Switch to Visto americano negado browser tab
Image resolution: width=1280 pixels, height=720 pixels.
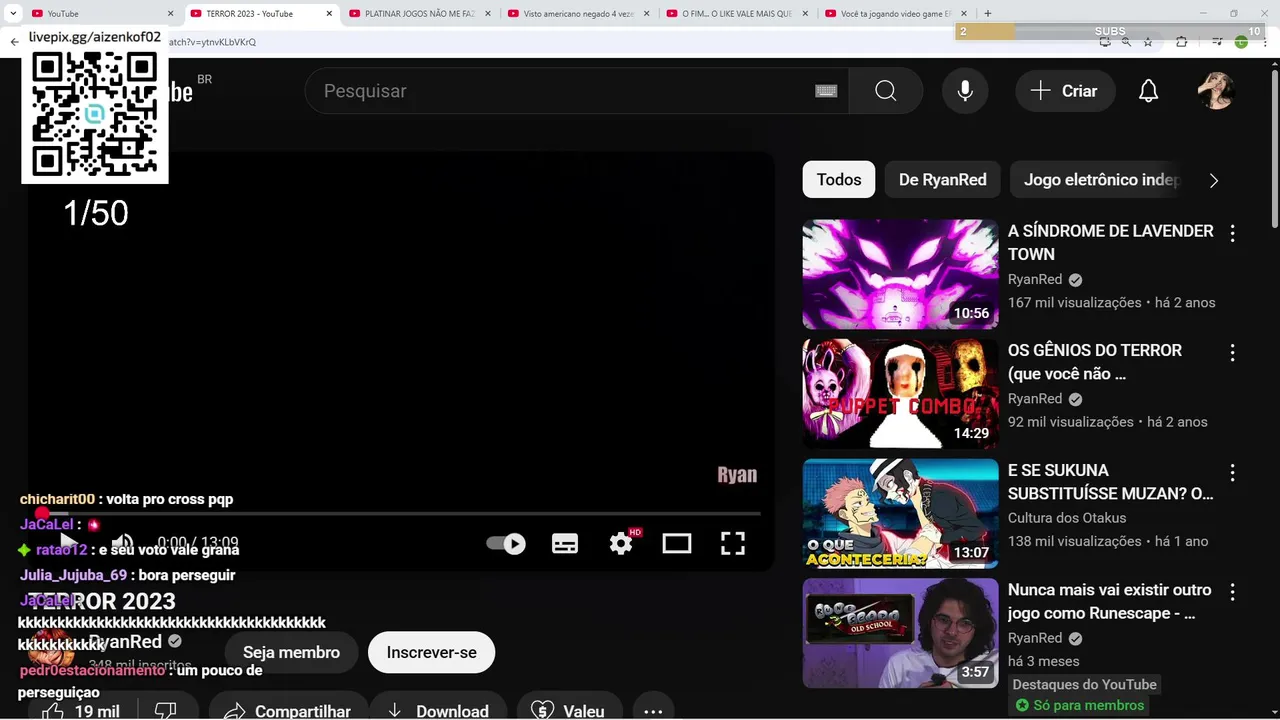point(578,14)
